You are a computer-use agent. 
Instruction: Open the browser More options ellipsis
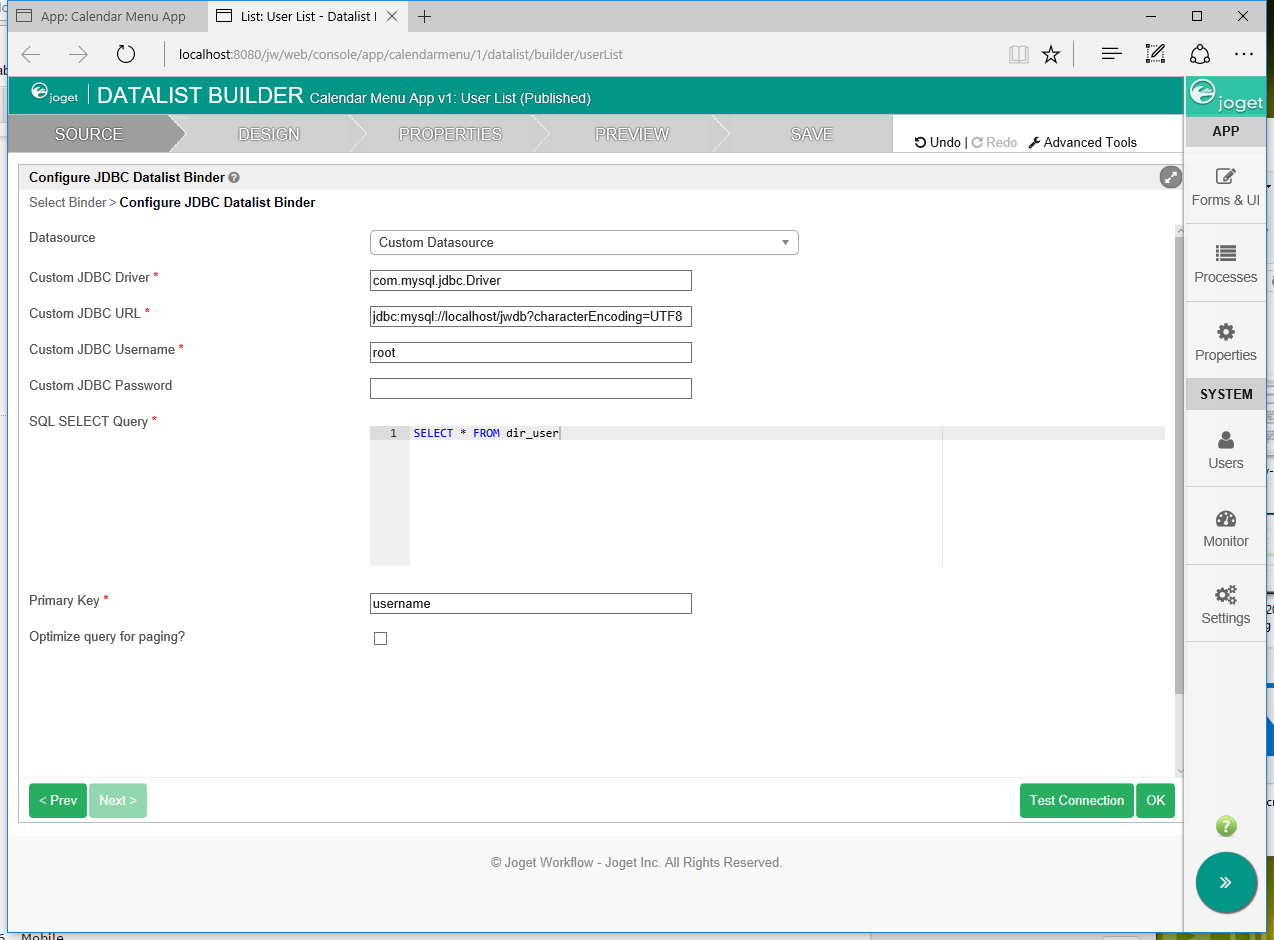click(1244, 54)
